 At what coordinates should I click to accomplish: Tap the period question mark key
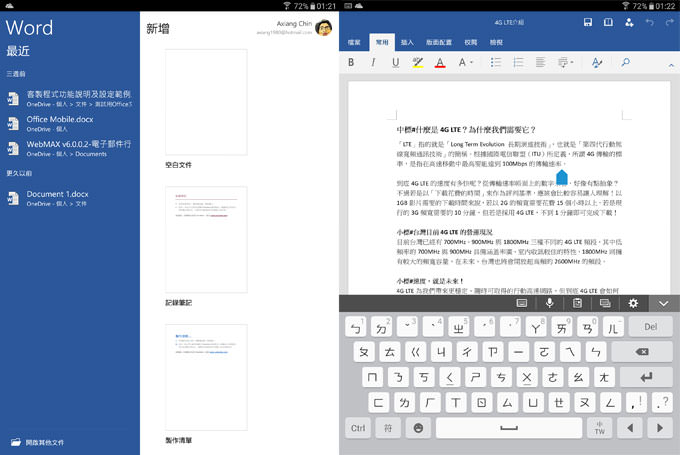[662, 403]
